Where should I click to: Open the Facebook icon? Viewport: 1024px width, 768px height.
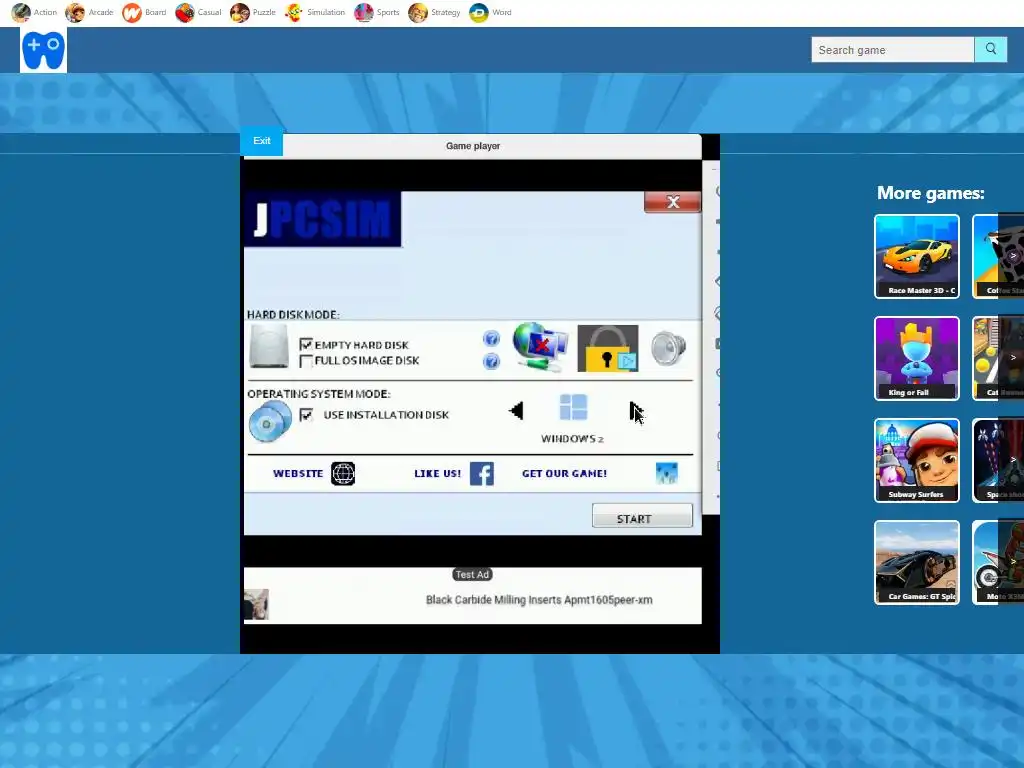pos(482,473)
